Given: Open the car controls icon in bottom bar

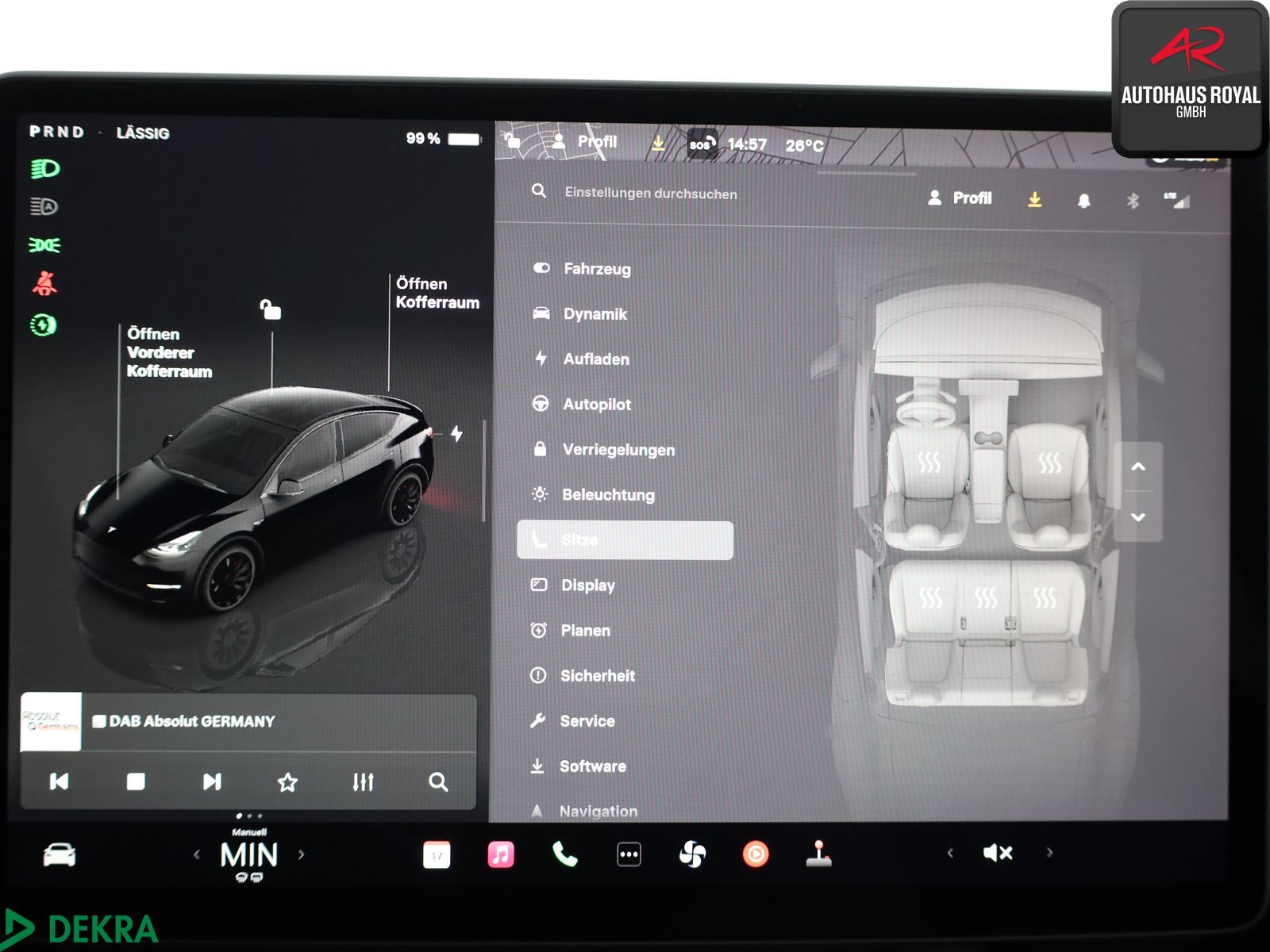Looking at the screenshot, I should [60, 855].
